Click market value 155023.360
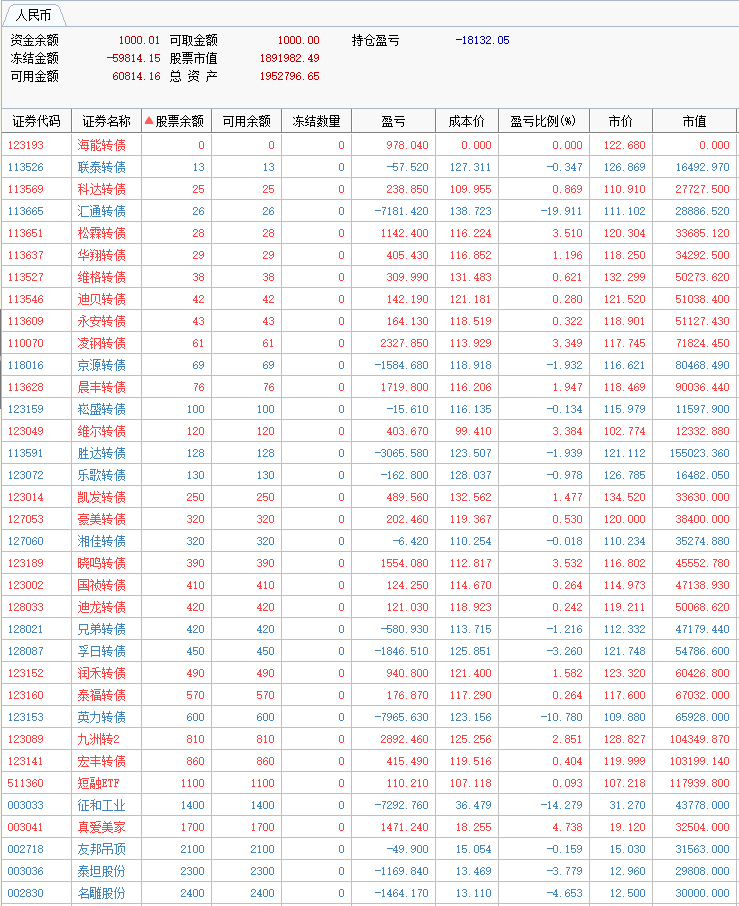 [x=700, y=453]
